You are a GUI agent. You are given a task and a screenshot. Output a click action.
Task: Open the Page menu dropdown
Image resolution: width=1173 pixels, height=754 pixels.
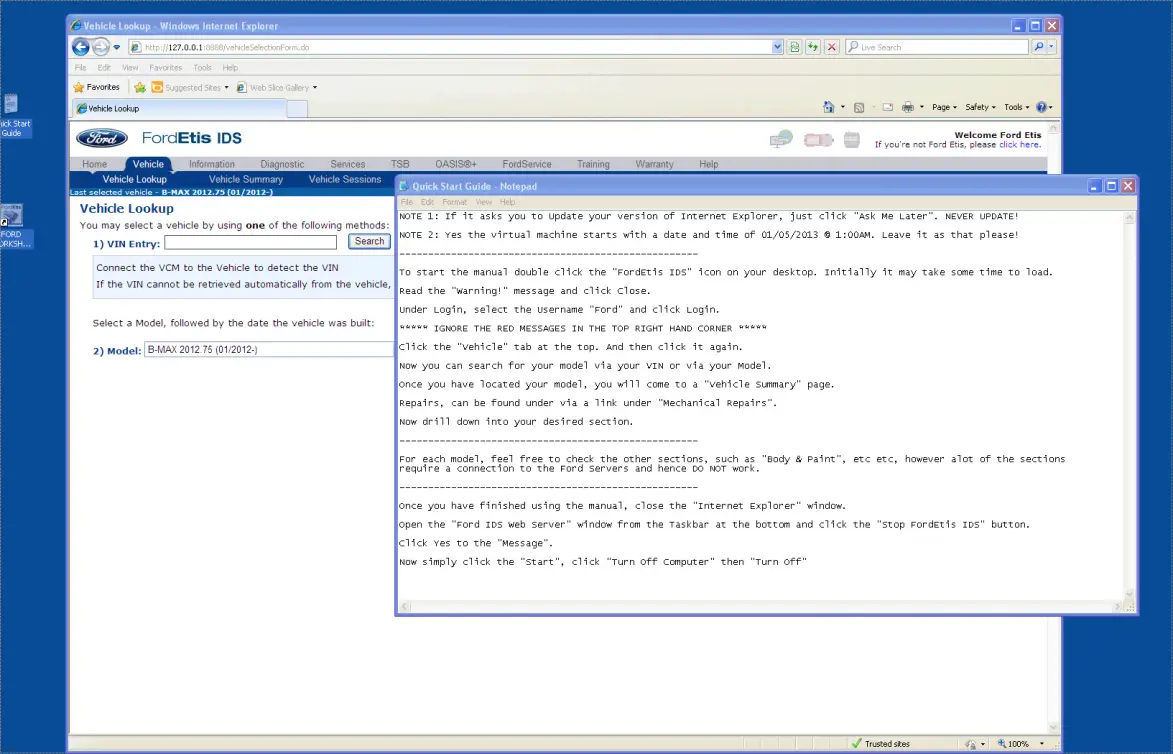point(944,107)
